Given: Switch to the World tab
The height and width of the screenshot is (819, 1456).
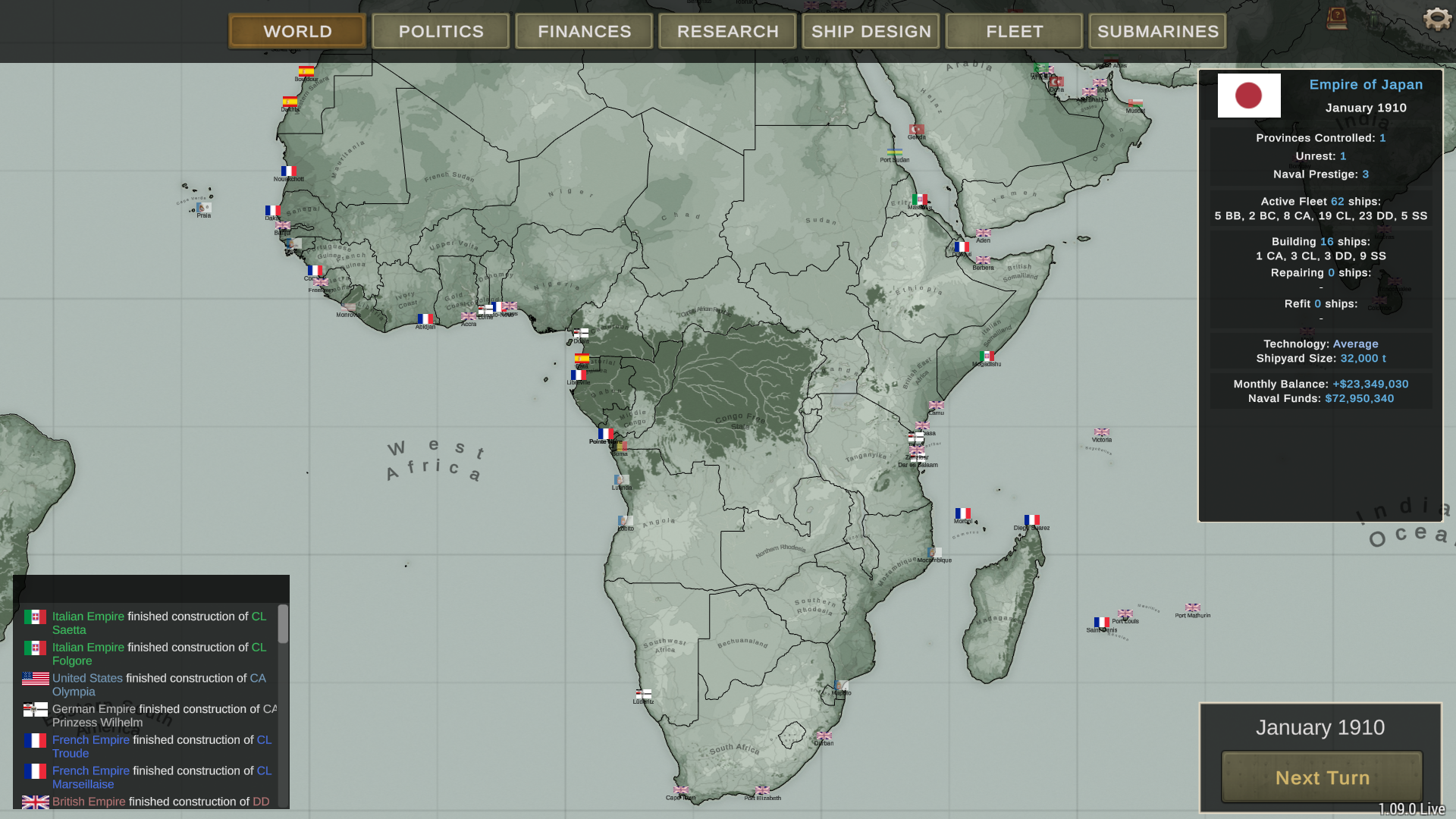Looking at the screenshot, I should coord(297,31).
